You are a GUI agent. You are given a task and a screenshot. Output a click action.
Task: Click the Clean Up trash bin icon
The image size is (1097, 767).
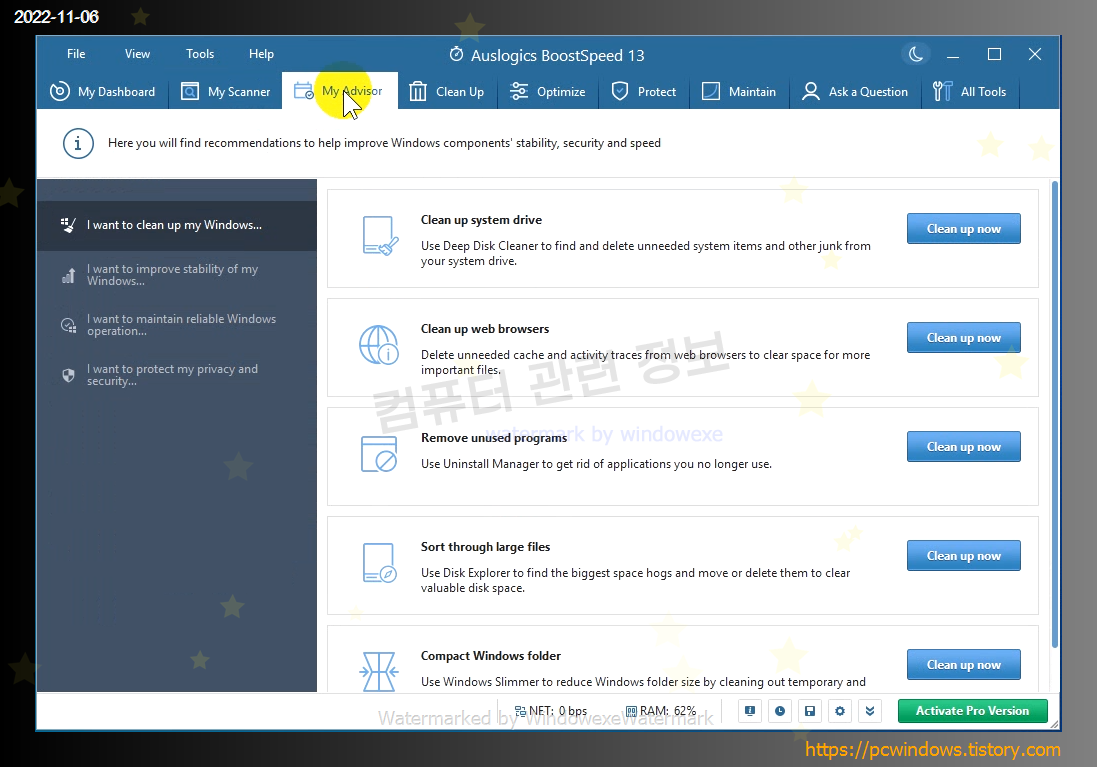click(418, 92)
